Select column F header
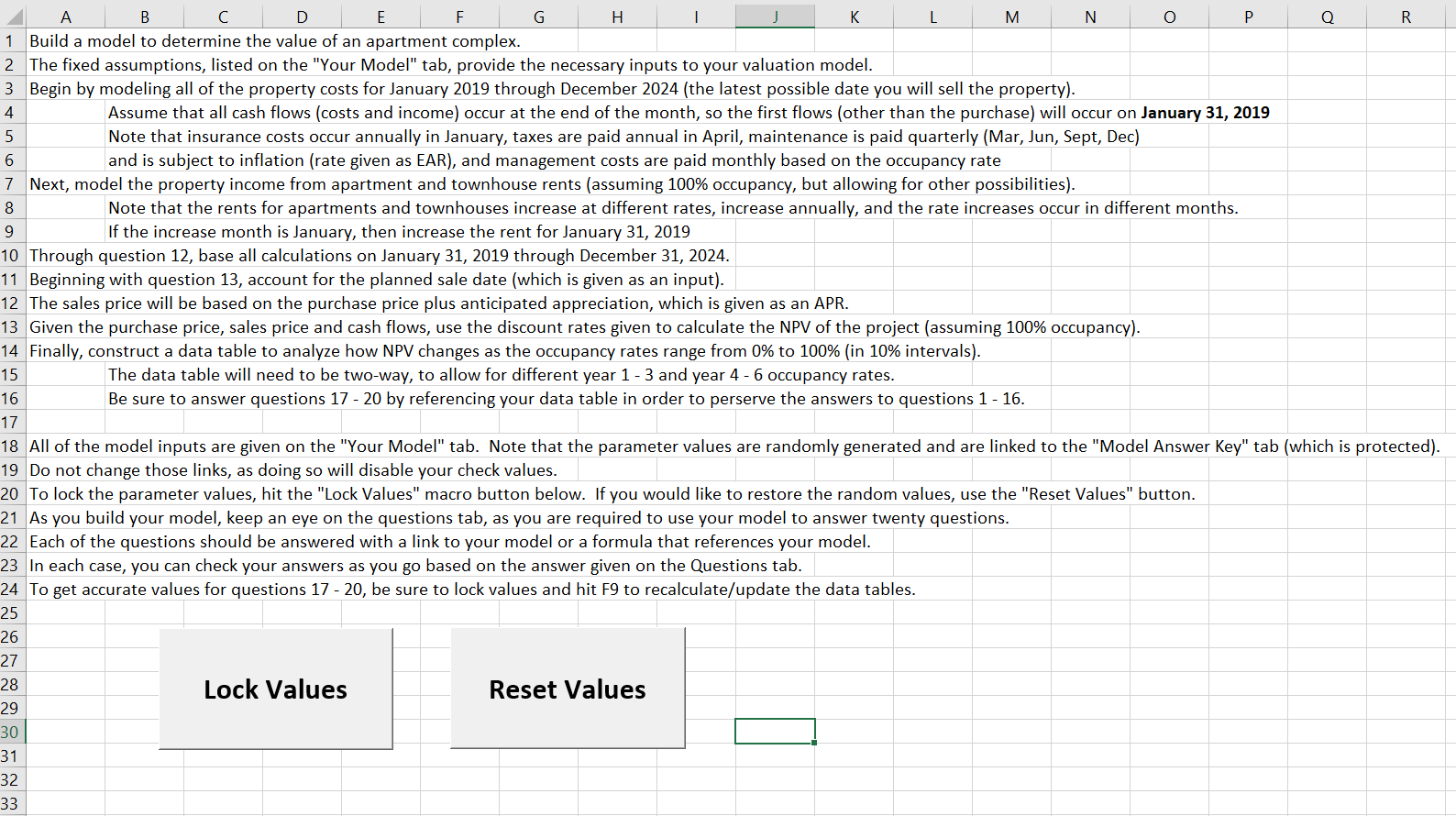Viewport: 1456px width, 816px height. [x=459, y=17]
